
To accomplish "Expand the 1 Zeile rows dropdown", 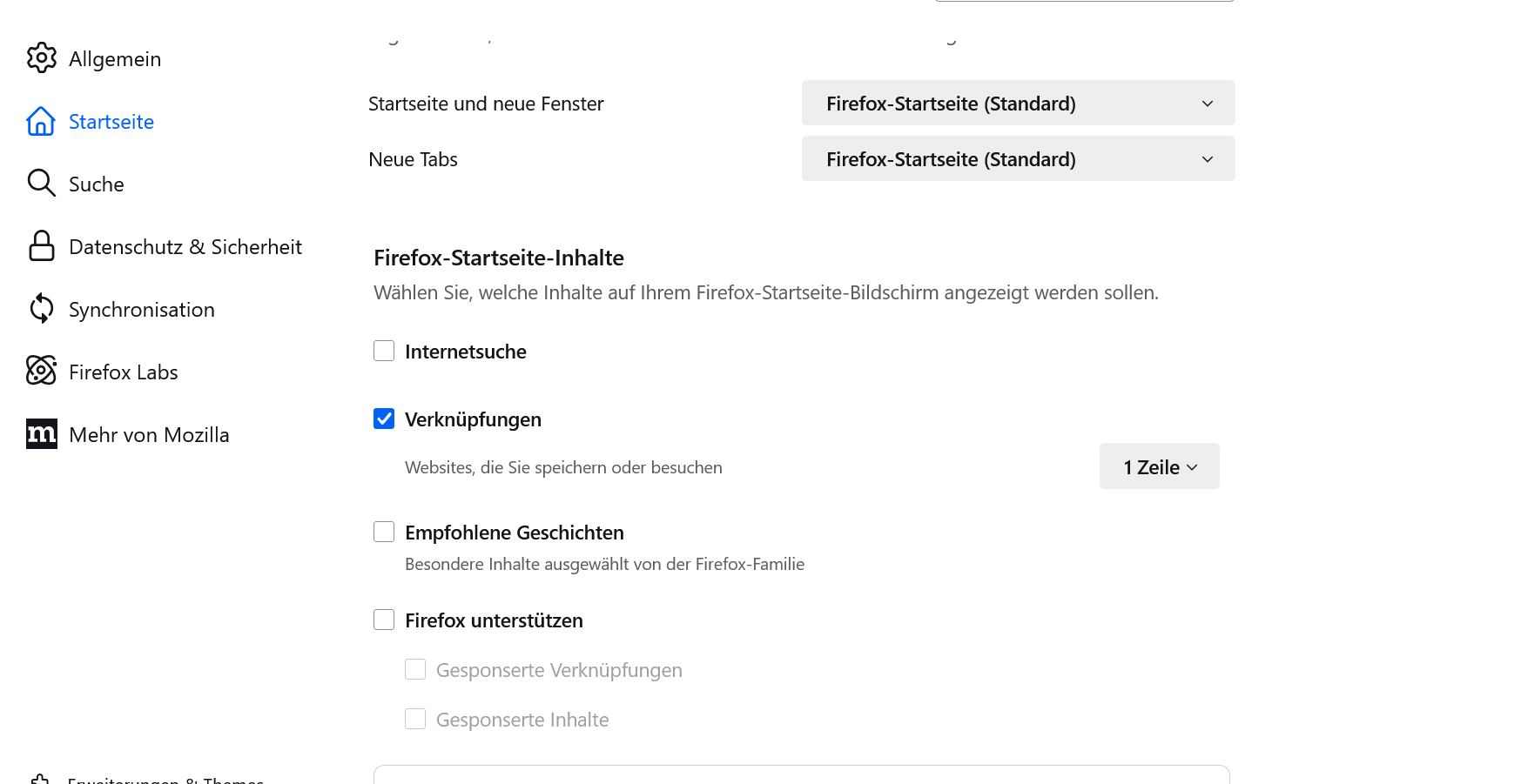I will (1159, 466).
